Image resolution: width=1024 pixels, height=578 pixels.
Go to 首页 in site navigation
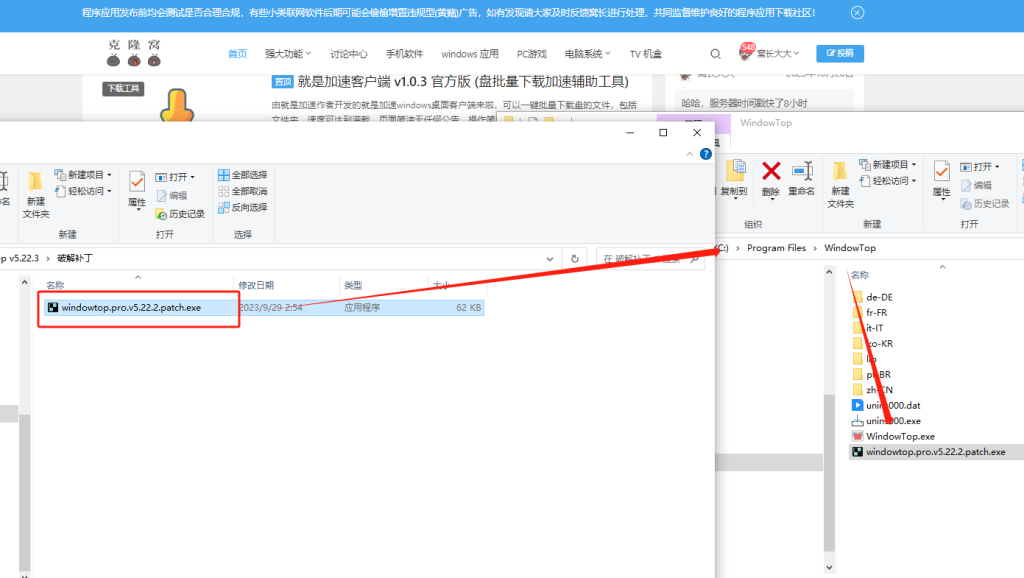pos(238,54)
